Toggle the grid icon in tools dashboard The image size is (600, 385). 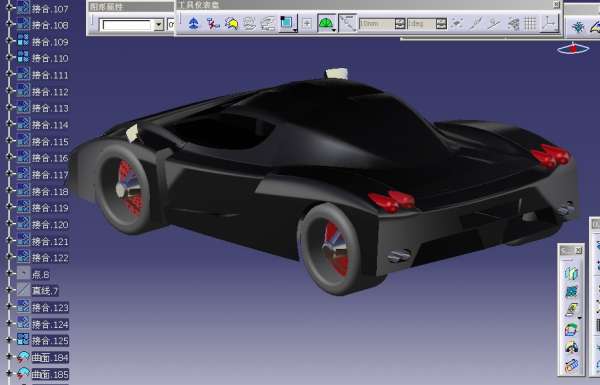point(530,24)
